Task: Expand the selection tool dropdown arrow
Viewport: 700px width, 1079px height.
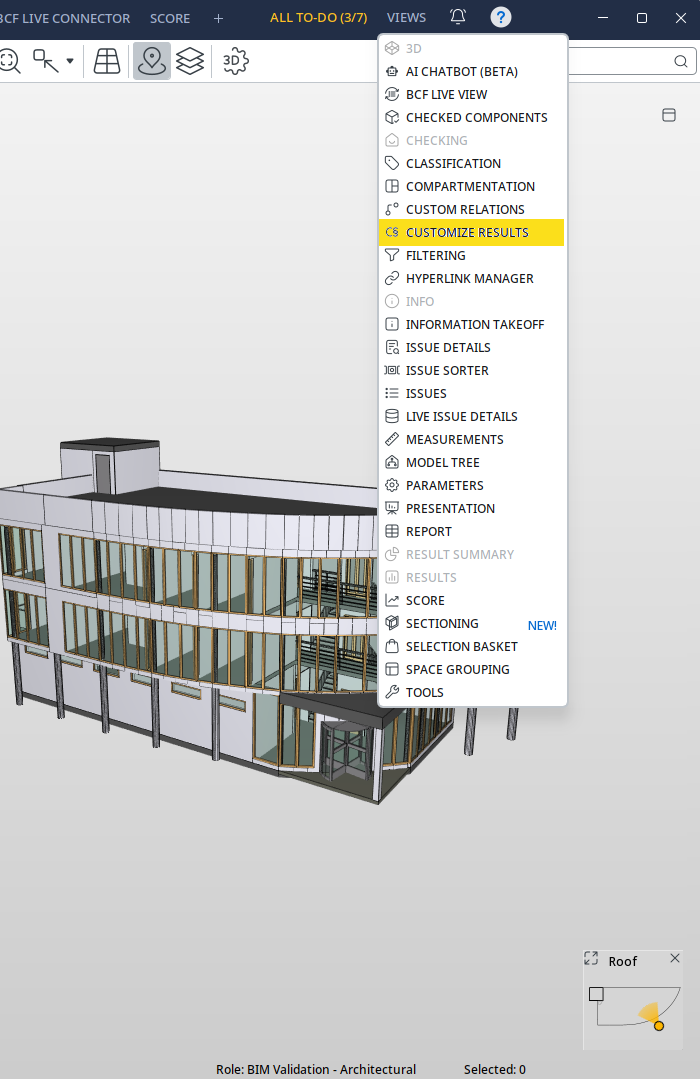Action: click(70, 61)
